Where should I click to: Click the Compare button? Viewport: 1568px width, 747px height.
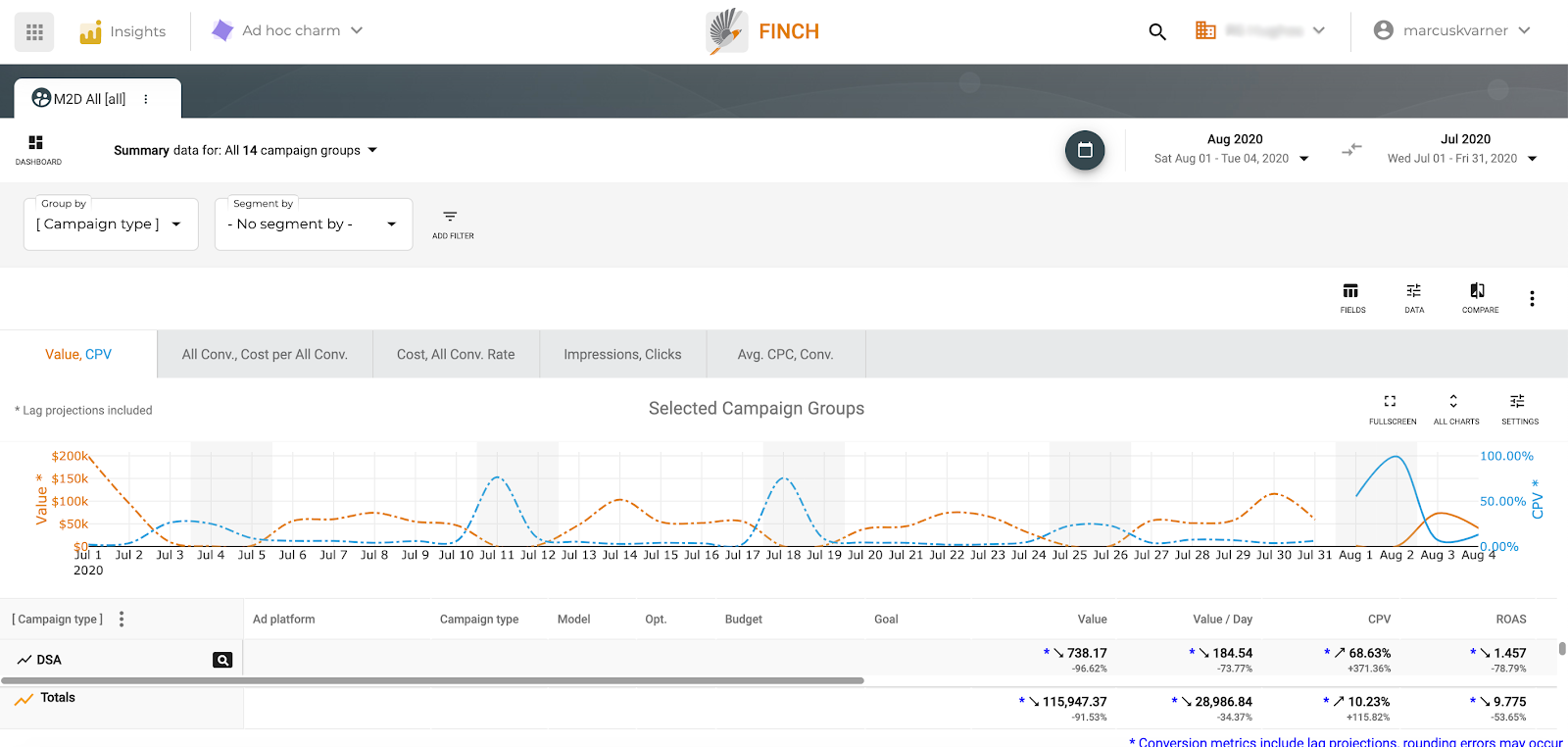(x=1480, y=298)
